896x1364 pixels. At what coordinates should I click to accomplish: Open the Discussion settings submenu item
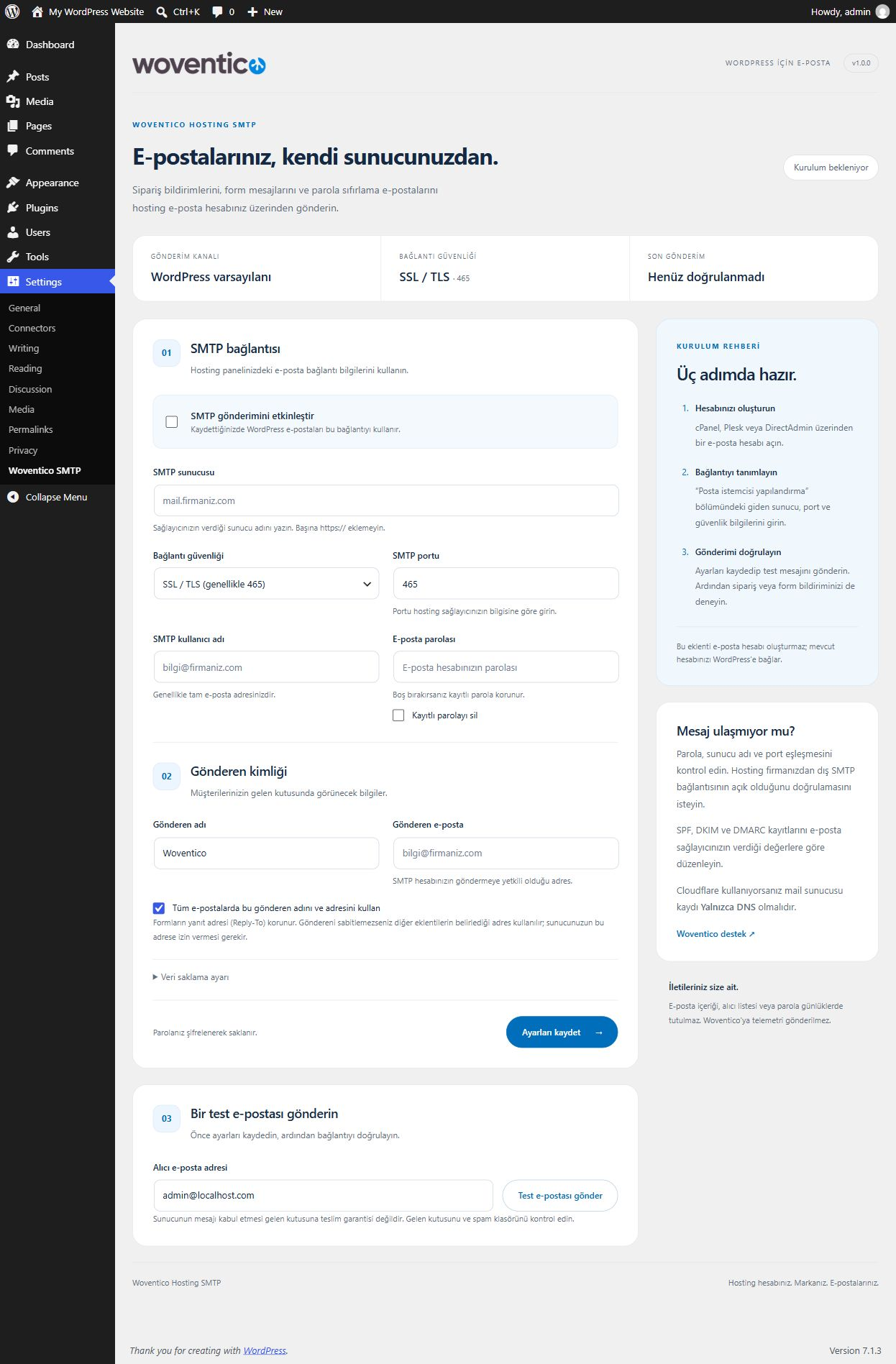[30, 389]
